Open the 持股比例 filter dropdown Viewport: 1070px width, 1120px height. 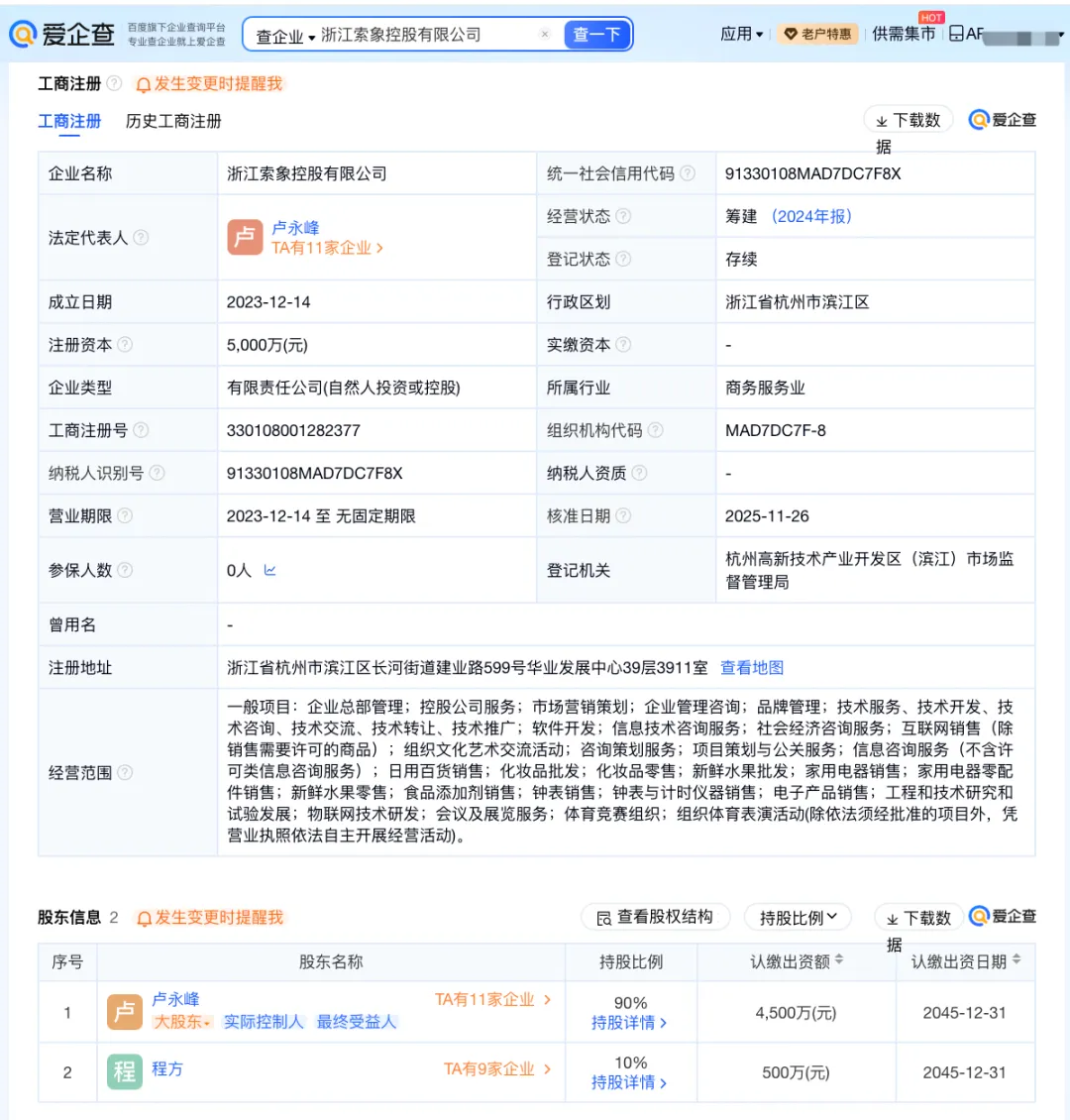[x=798, y=917]
